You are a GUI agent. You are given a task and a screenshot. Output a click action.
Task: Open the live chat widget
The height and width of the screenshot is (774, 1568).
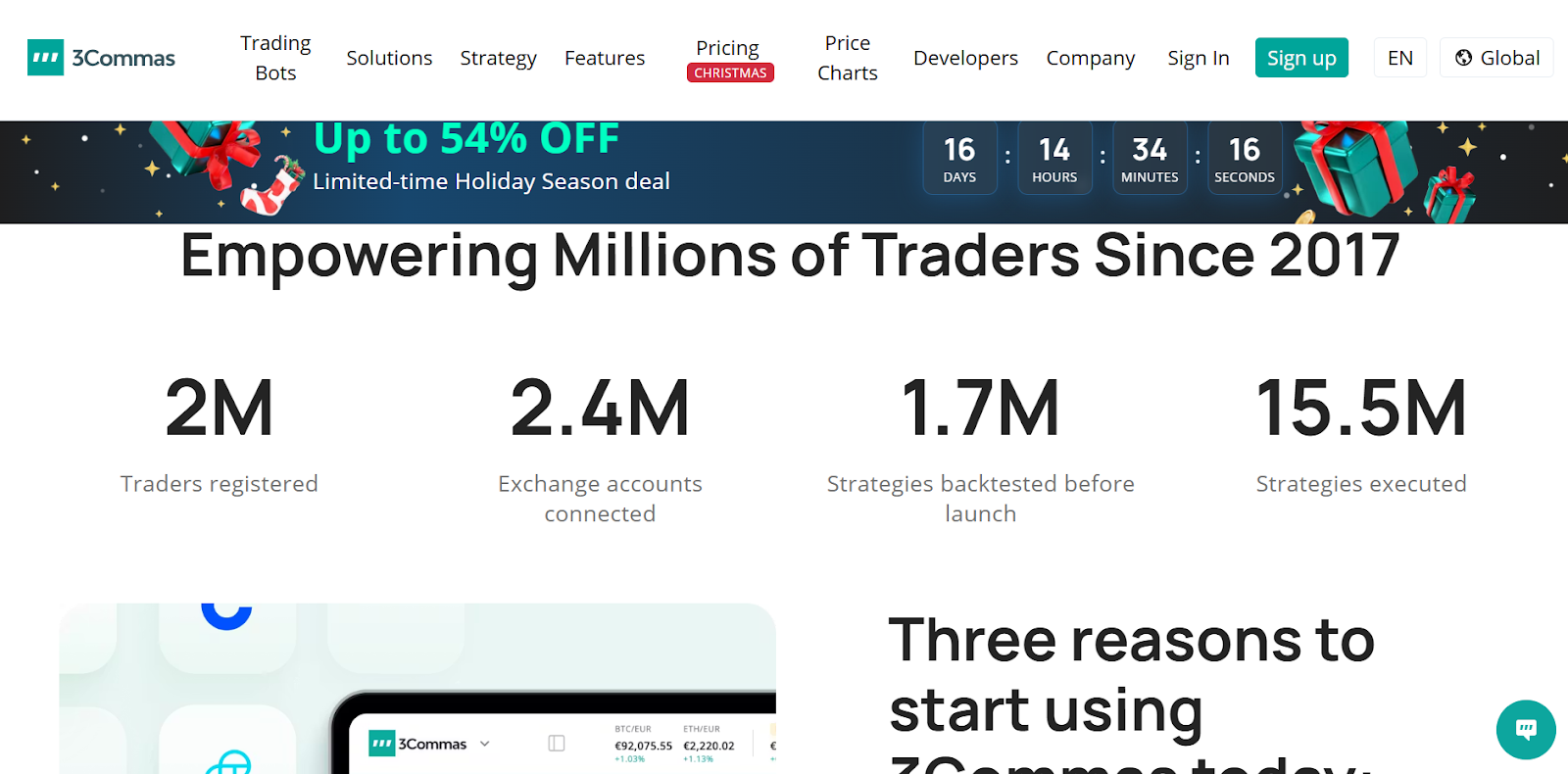tap(1525, 729)
